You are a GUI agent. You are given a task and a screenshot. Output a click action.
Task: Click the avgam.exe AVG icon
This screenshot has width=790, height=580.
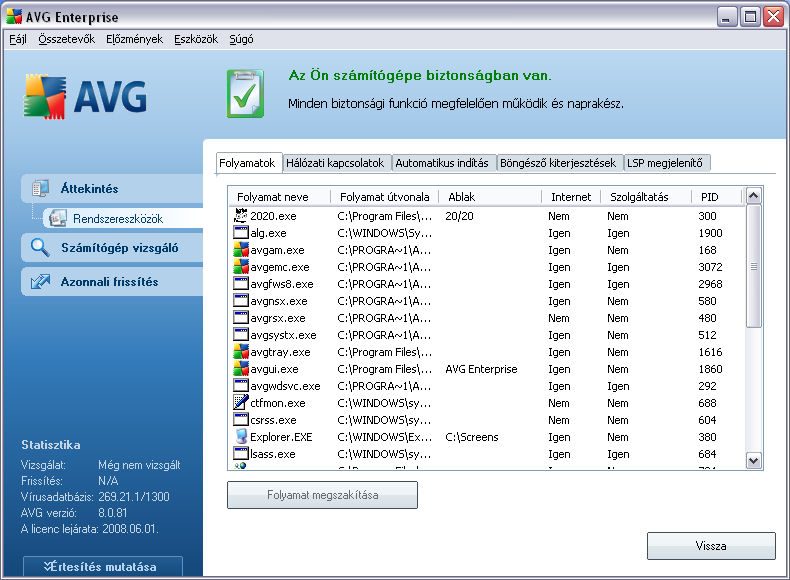click(x=241, y=250)
